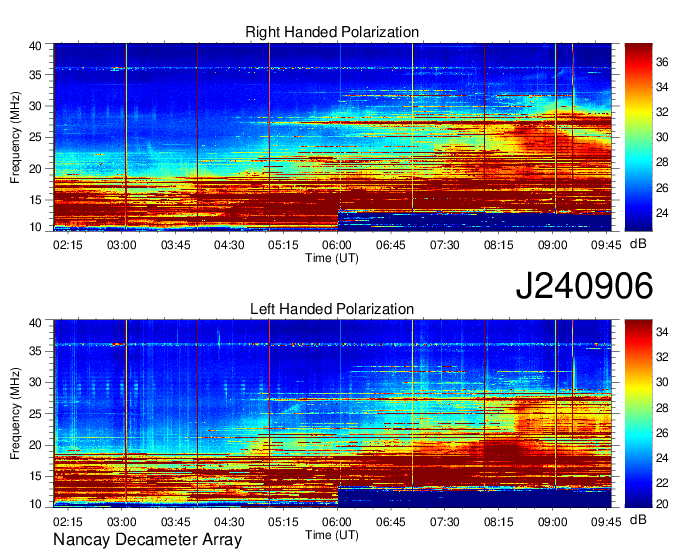Click the "Time (UT)" axis label under the Right Handed plot
680x552 pixels.
coord(332,258)
